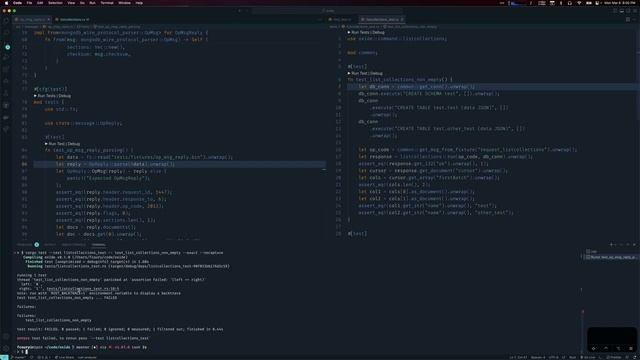The height and width of the screenshot is (360, 640).
Task: Click the remote indicator in status bar
Action: point(4,357)
